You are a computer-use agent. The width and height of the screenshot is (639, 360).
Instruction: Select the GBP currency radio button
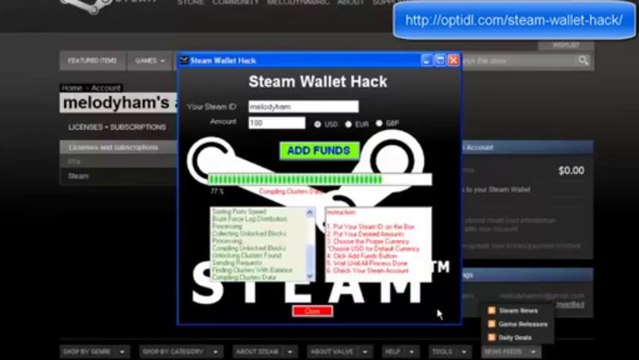coord(379,123)
